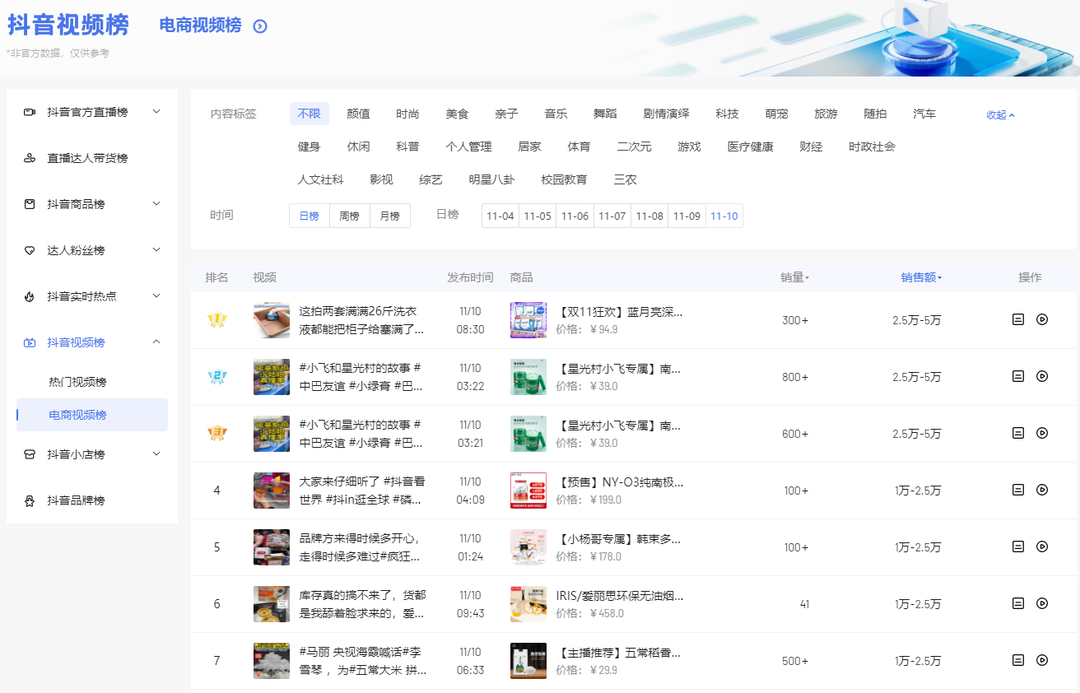Image resolution: width=1080 pixels, height=693 pixels.
Task: Click the 不限 filter button
Action: (309, 113)
